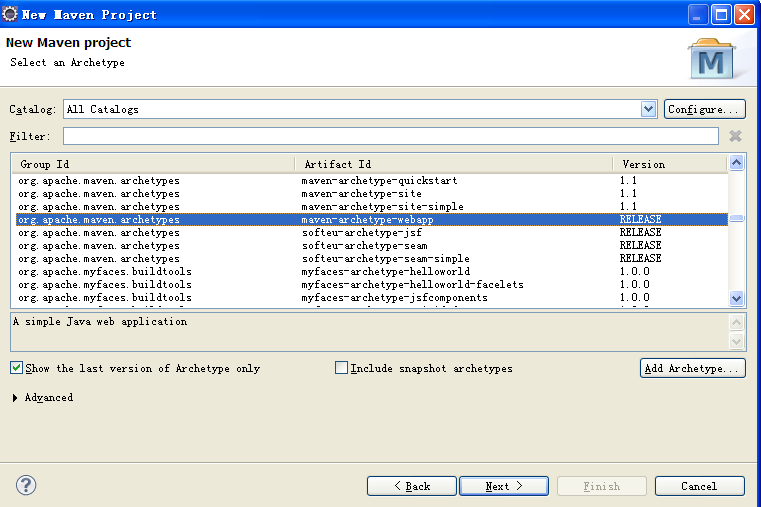Expand the Advanced section
This screenshot has width=761, height=507.
15,398
